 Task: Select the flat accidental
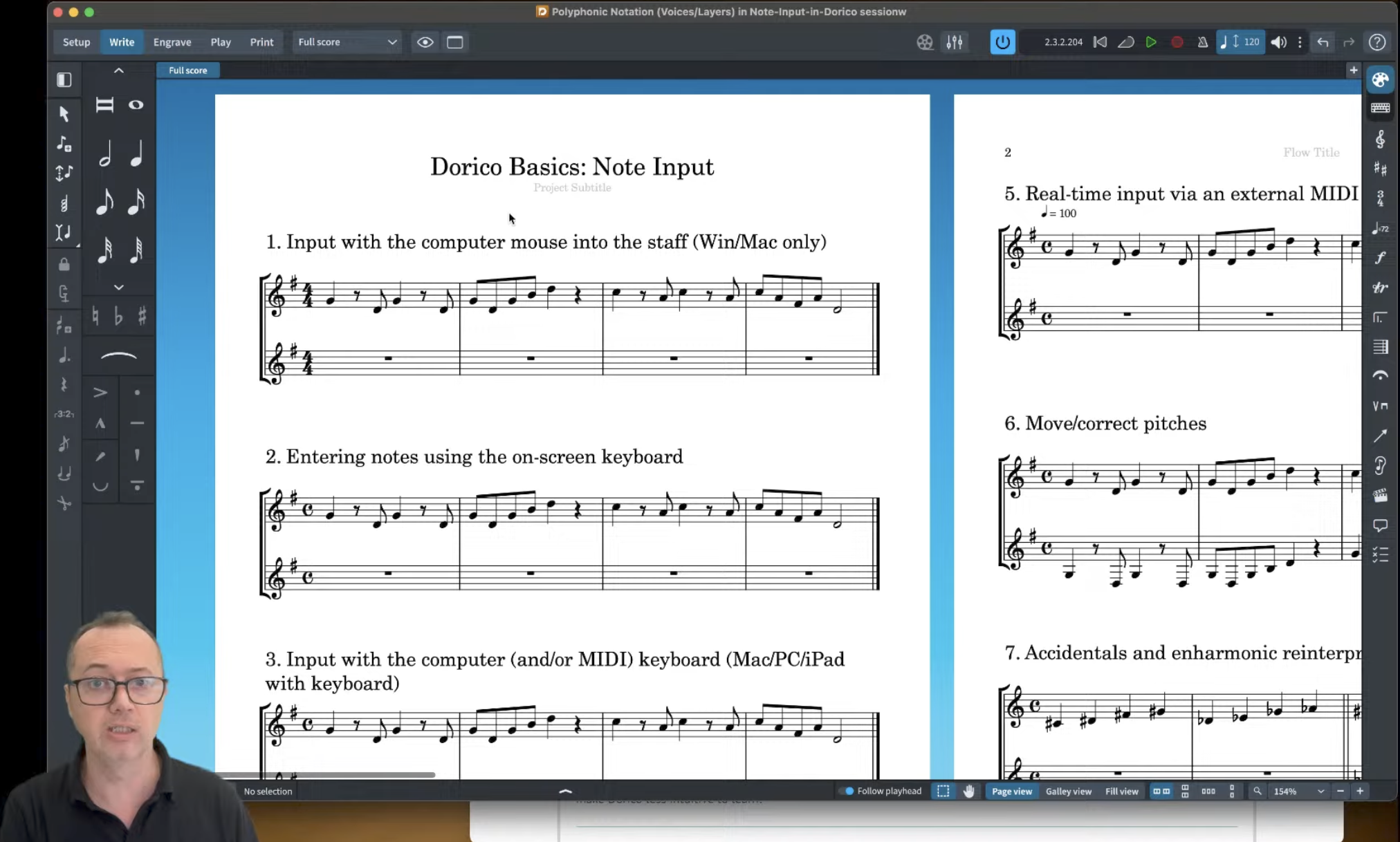[x=118, y=316]
